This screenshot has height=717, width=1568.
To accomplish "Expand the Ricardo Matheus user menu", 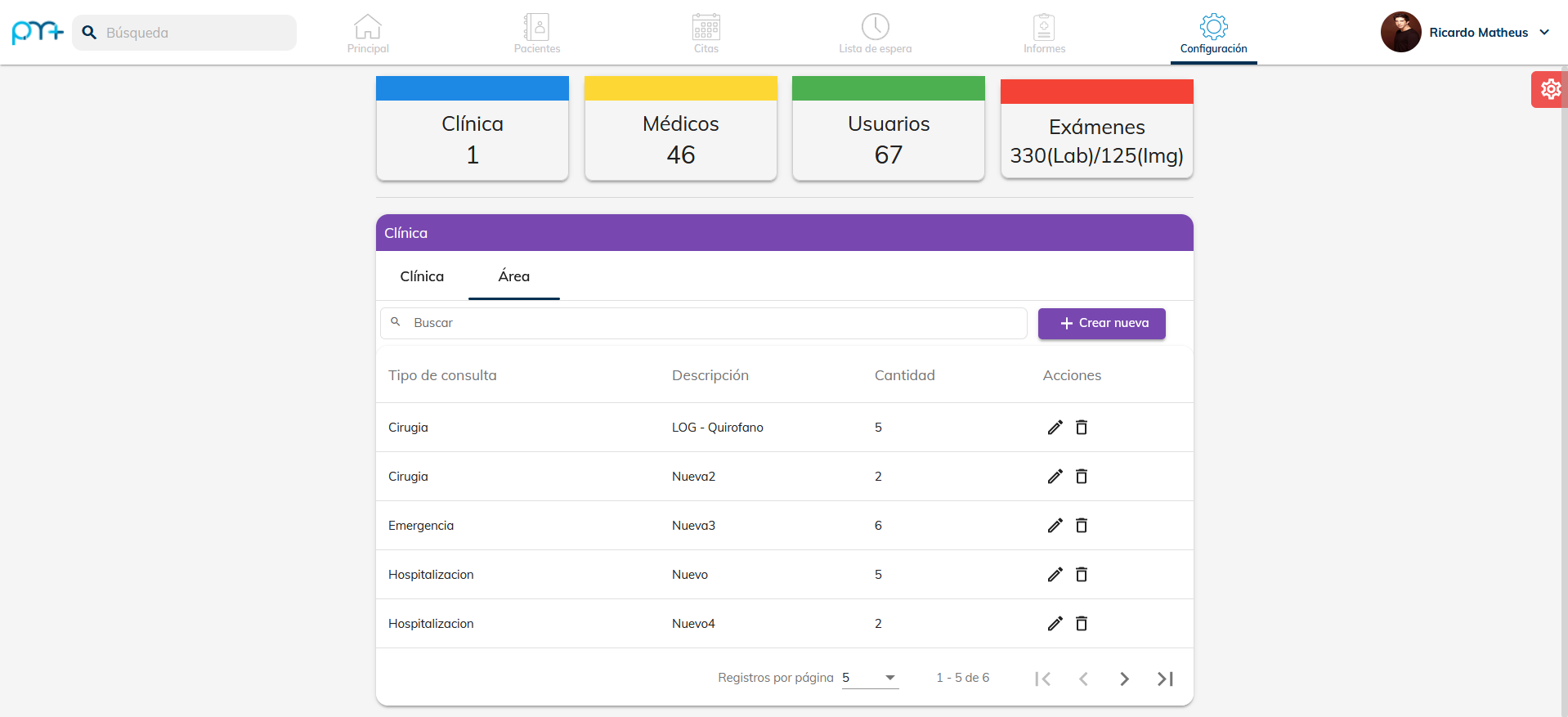I will pos(1544,33).
